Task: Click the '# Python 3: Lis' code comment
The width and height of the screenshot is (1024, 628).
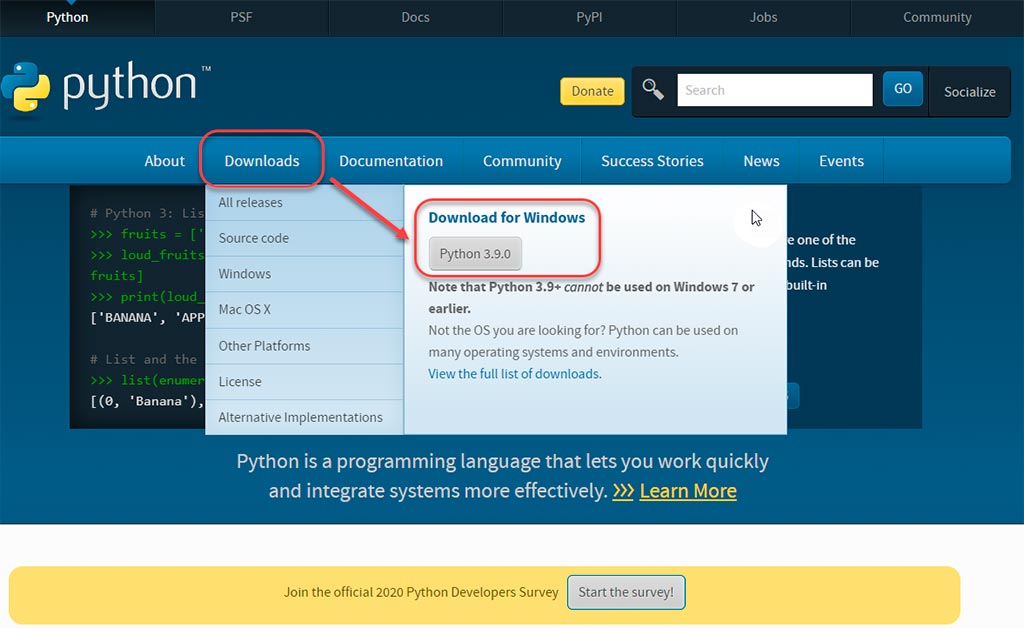Action: pos(147,213)
